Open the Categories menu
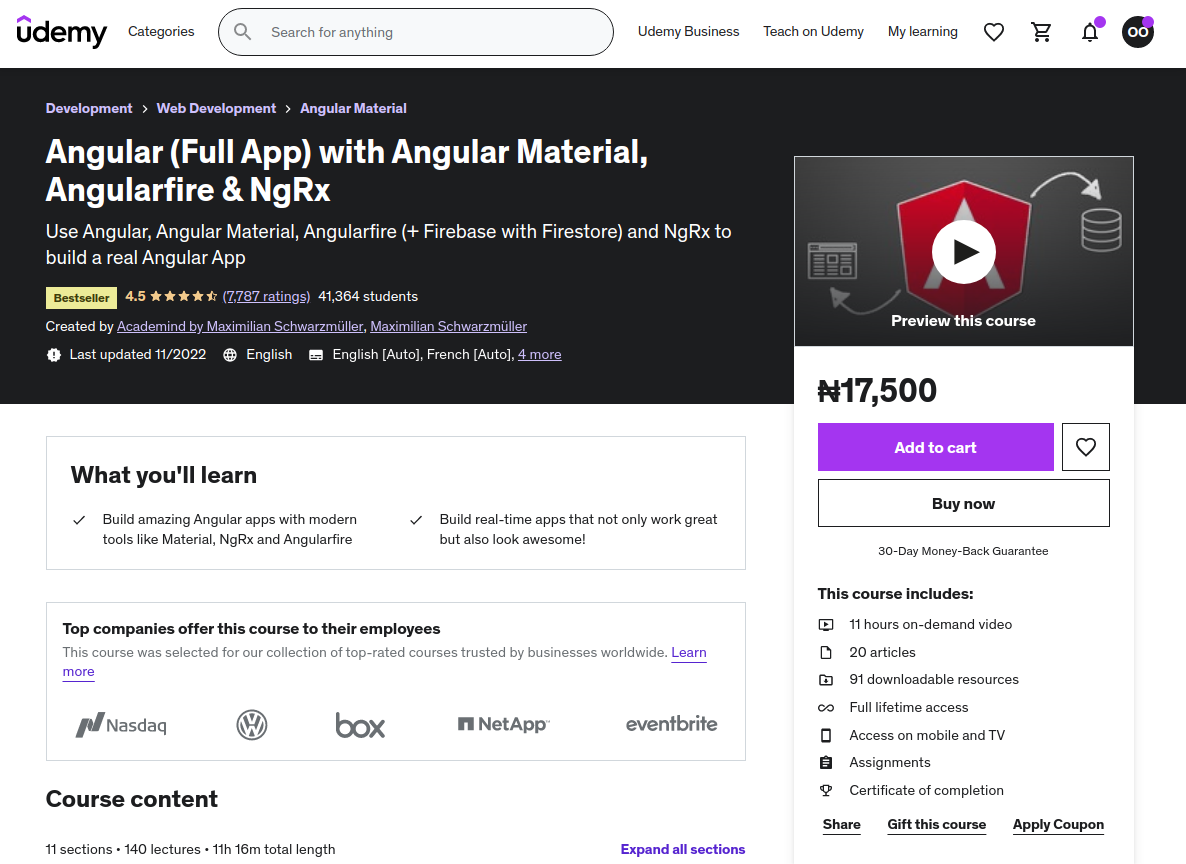Screen dimensions: 1186x864 tap(161, 32)
